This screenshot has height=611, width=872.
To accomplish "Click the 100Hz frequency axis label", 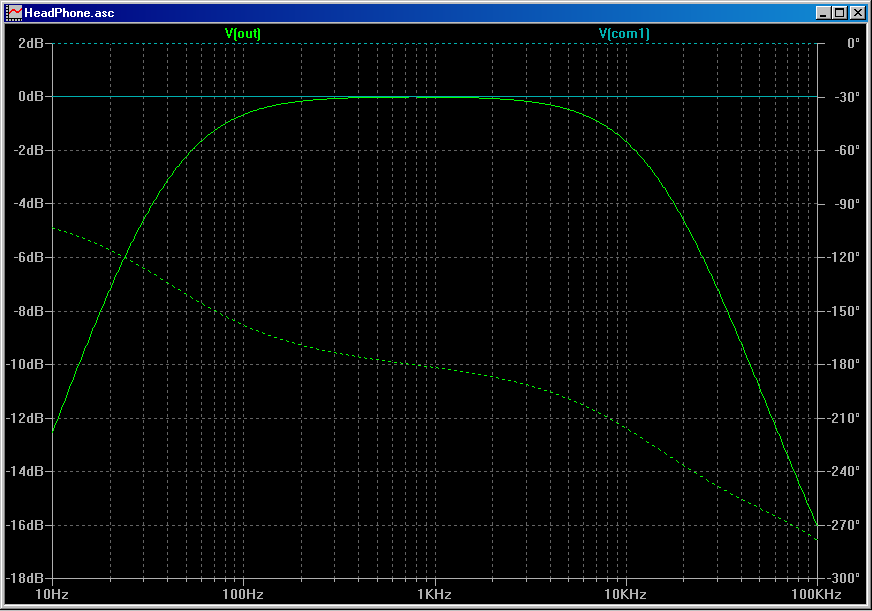I will (x=243, y=594).
